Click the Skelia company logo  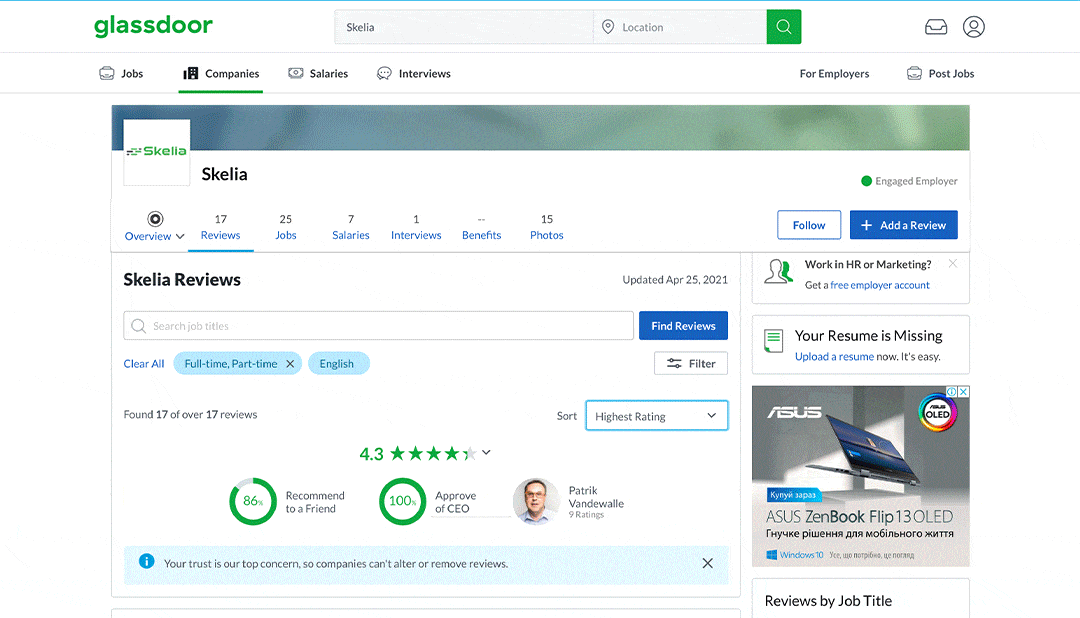click(x=156, y=152)
